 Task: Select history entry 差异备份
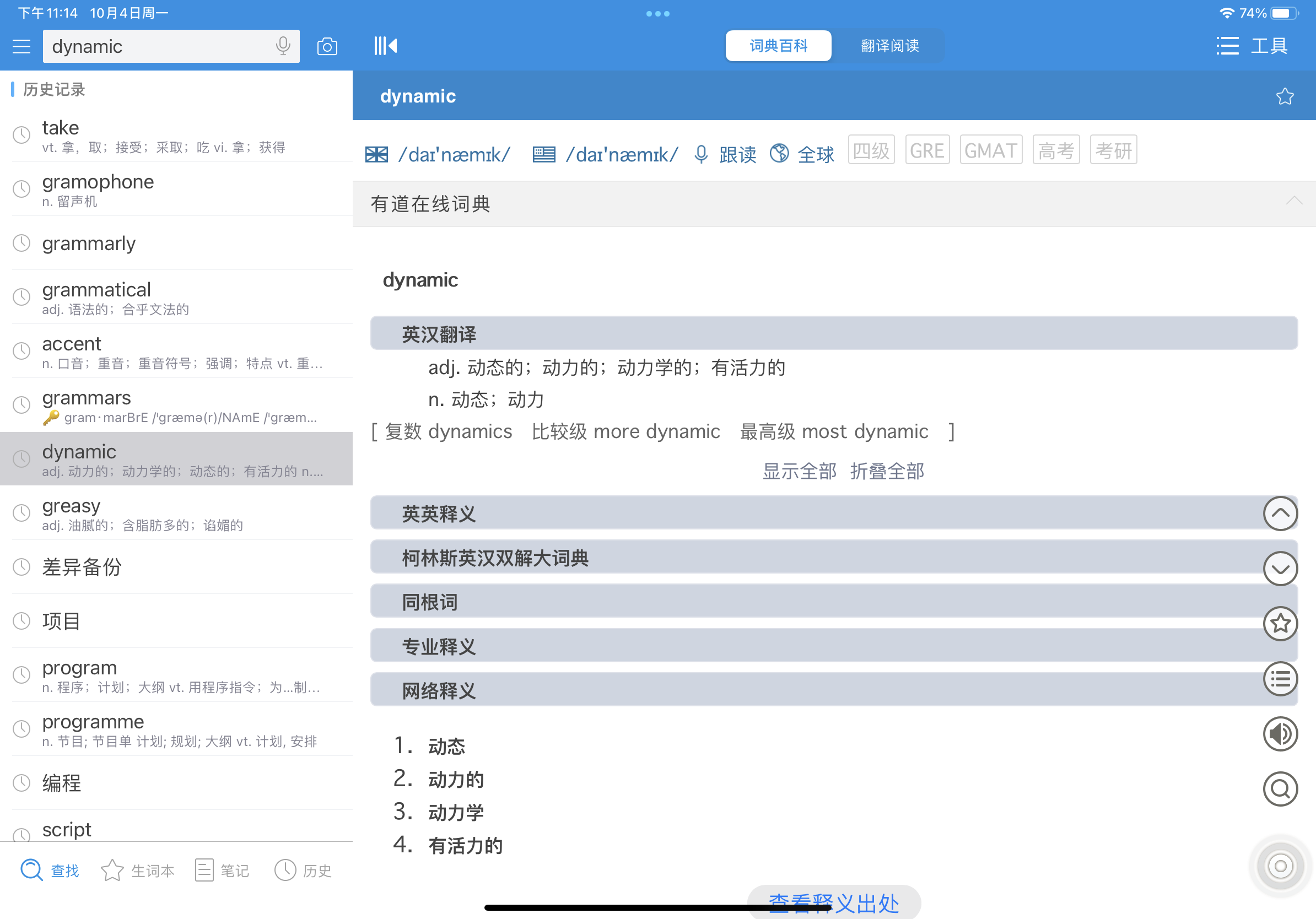176,567
